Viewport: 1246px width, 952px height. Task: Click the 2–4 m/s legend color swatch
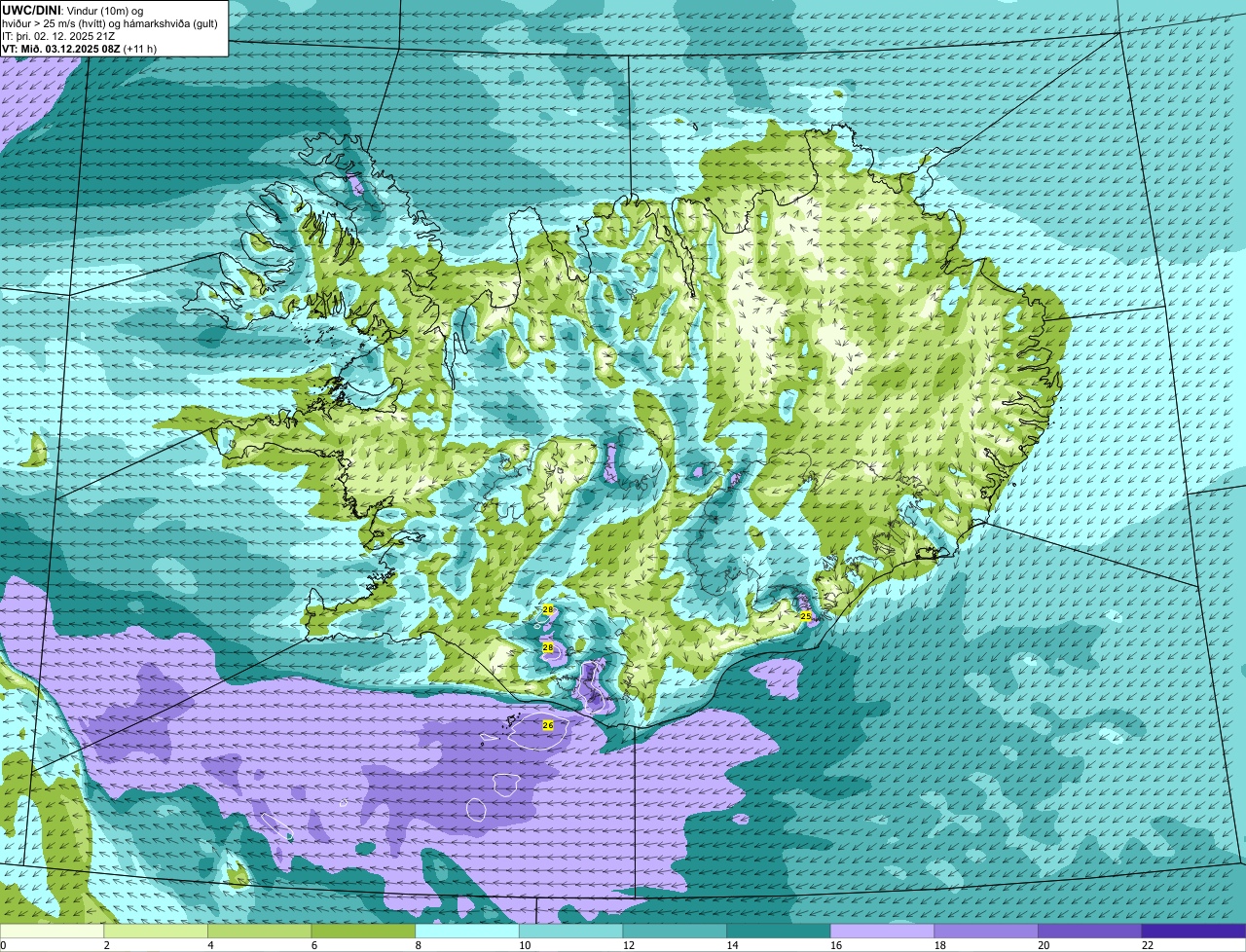[x=156, y=931]
